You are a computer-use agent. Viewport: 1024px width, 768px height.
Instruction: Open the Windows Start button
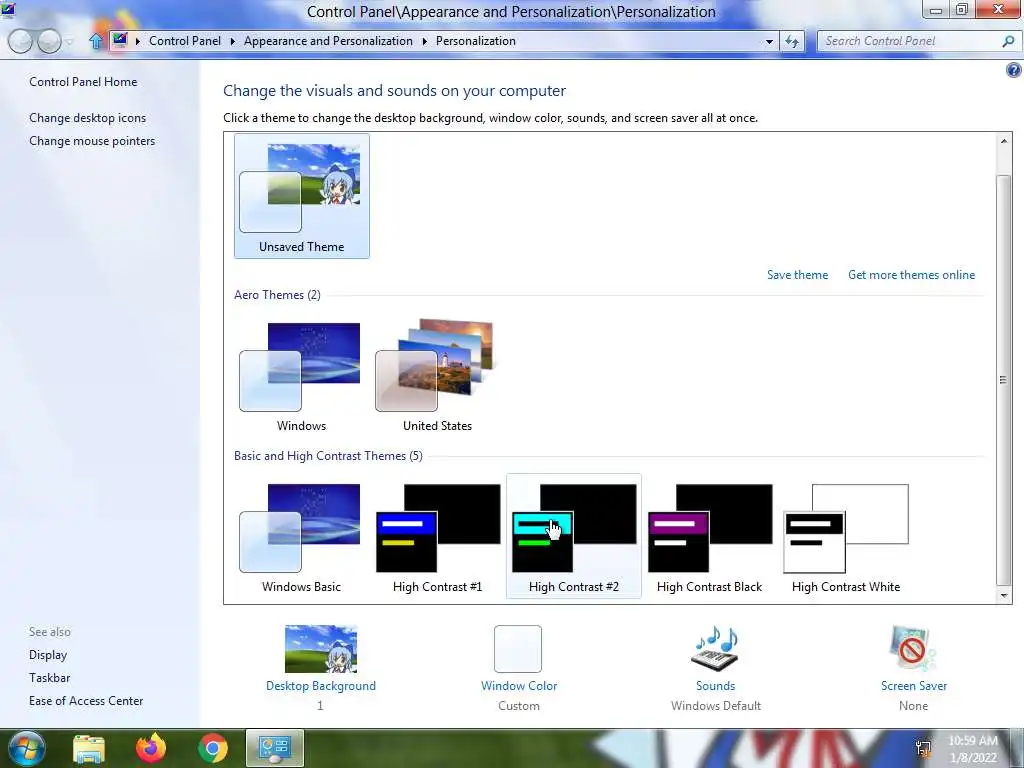click(26, 748)
